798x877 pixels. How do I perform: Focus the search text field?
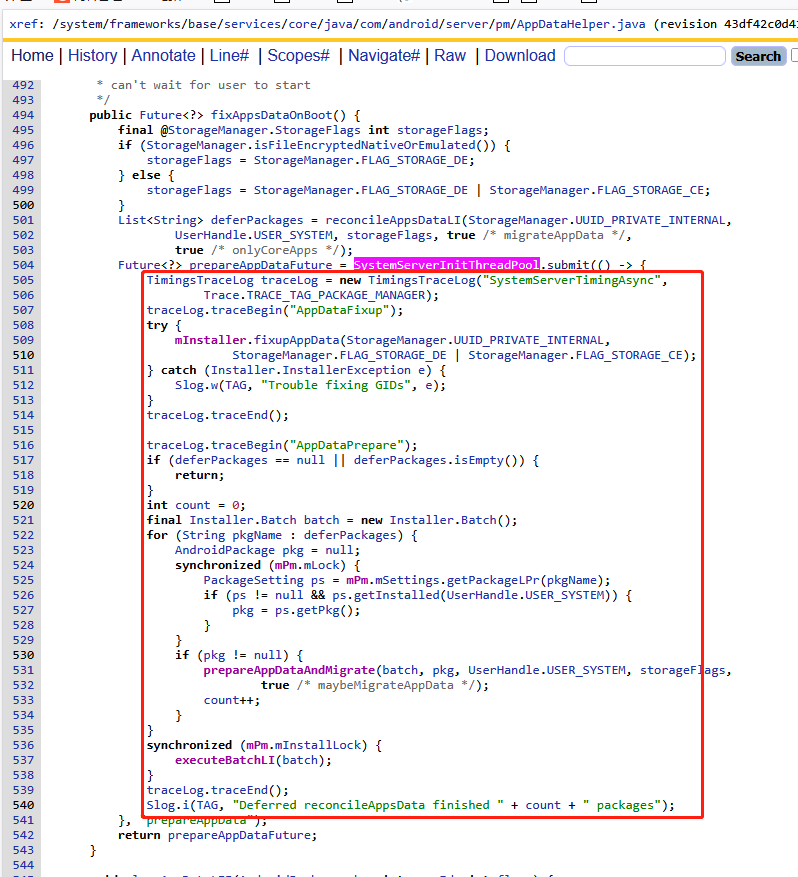coord(645,56)
